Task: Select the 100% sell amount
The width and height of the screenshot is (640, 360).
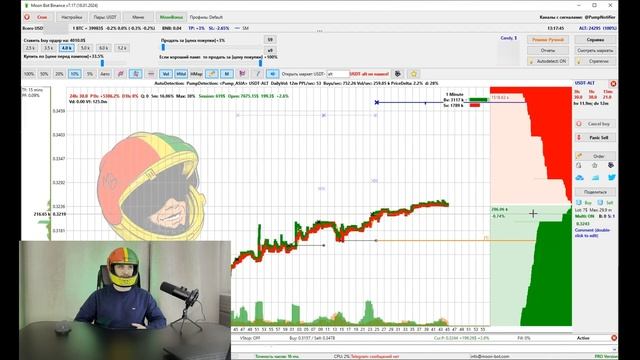Action: pos(29,74)
